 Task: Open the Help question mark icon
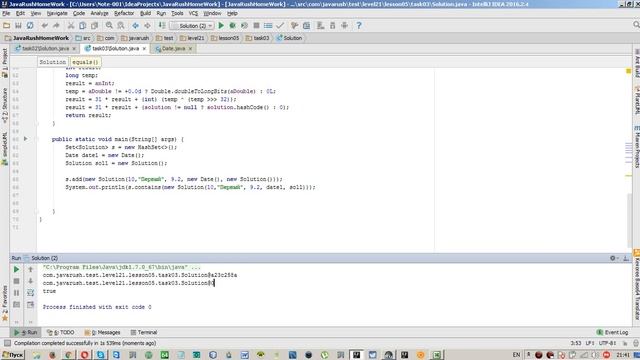[x=359, y=26]
